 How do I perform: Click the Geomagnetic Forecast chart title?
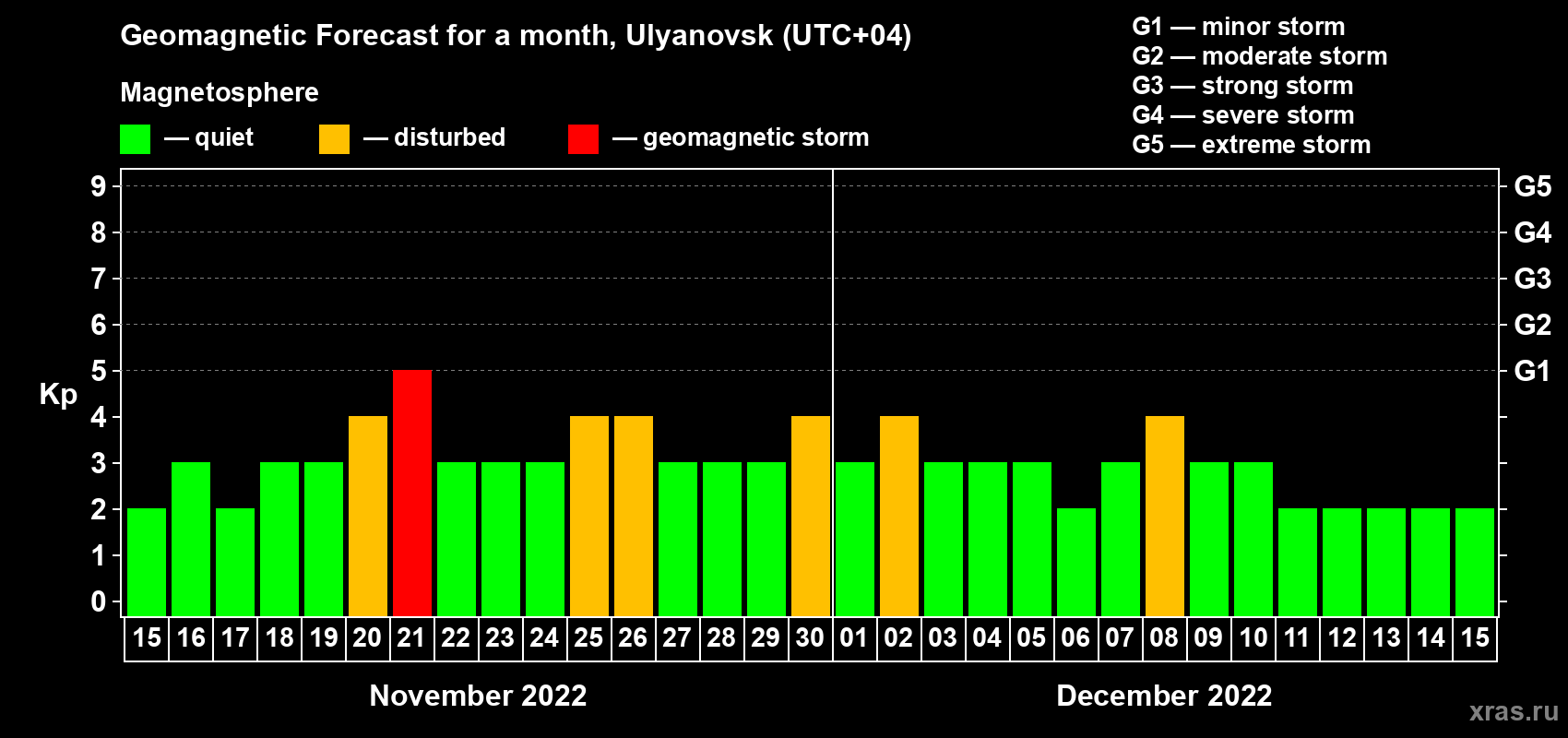click(516, 36)
